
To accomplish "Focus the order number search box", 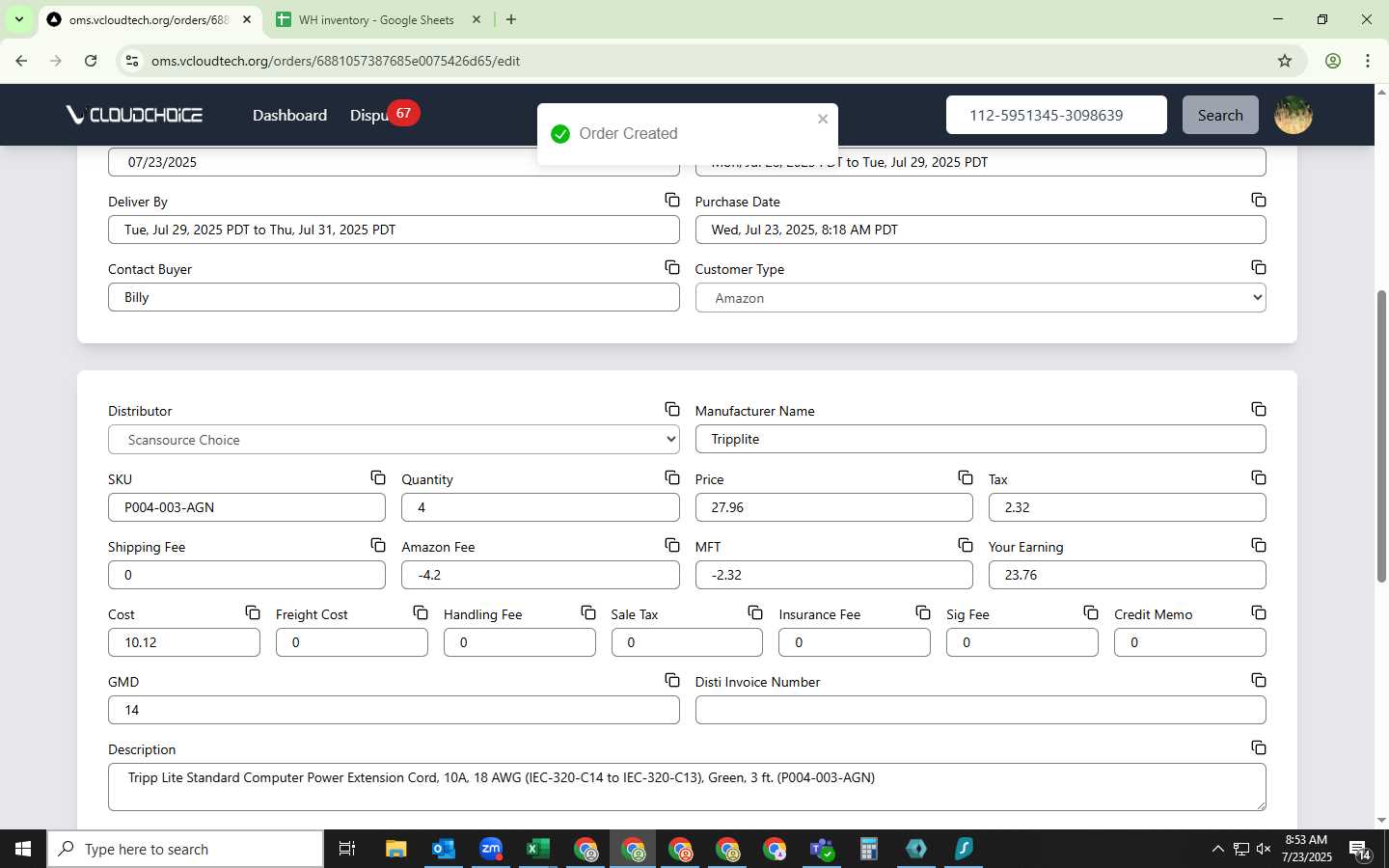I will pos(1056,115).
